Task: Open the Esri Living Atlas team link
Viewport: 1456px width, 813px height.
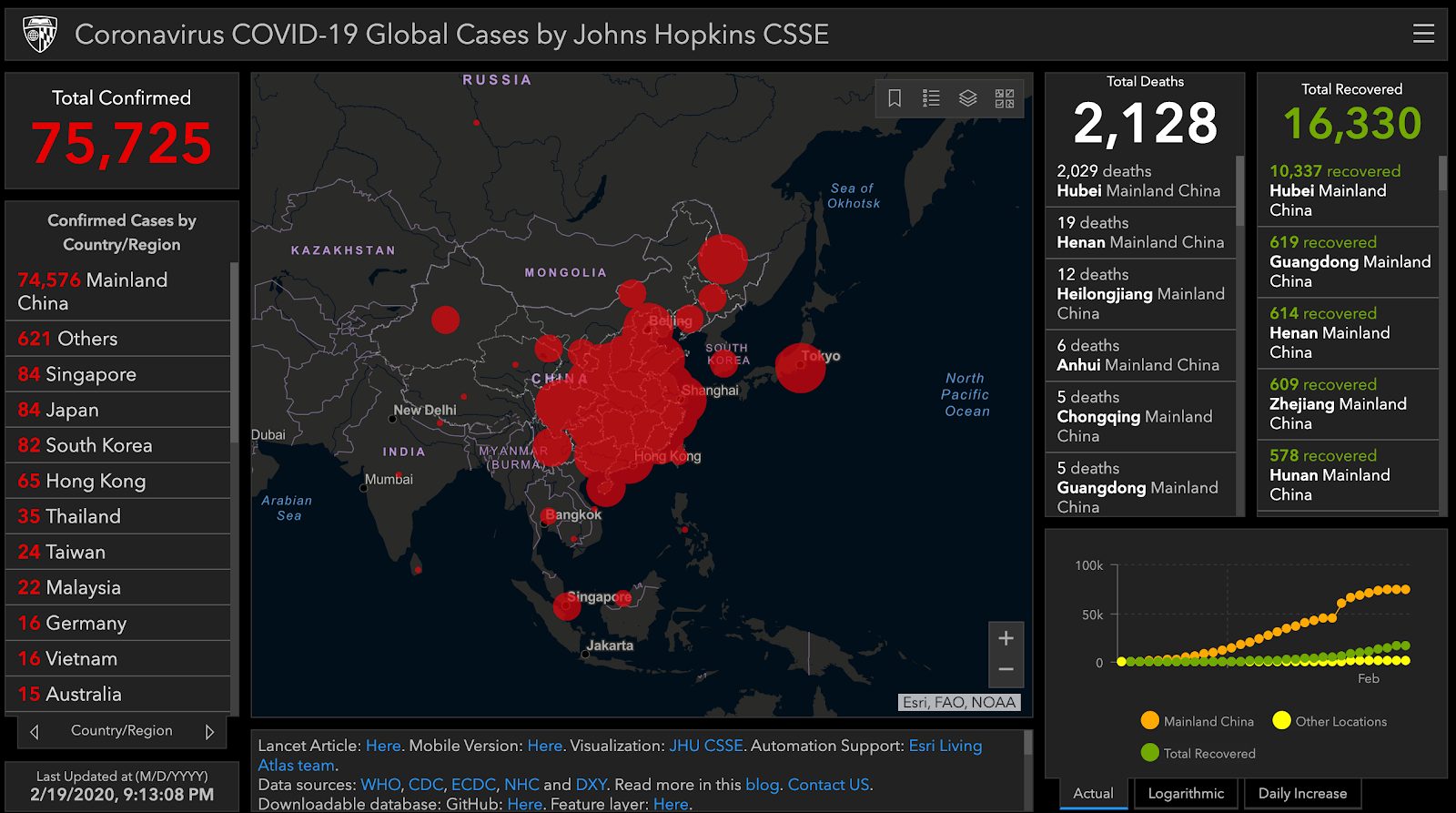Action: (x=945, y=746)
